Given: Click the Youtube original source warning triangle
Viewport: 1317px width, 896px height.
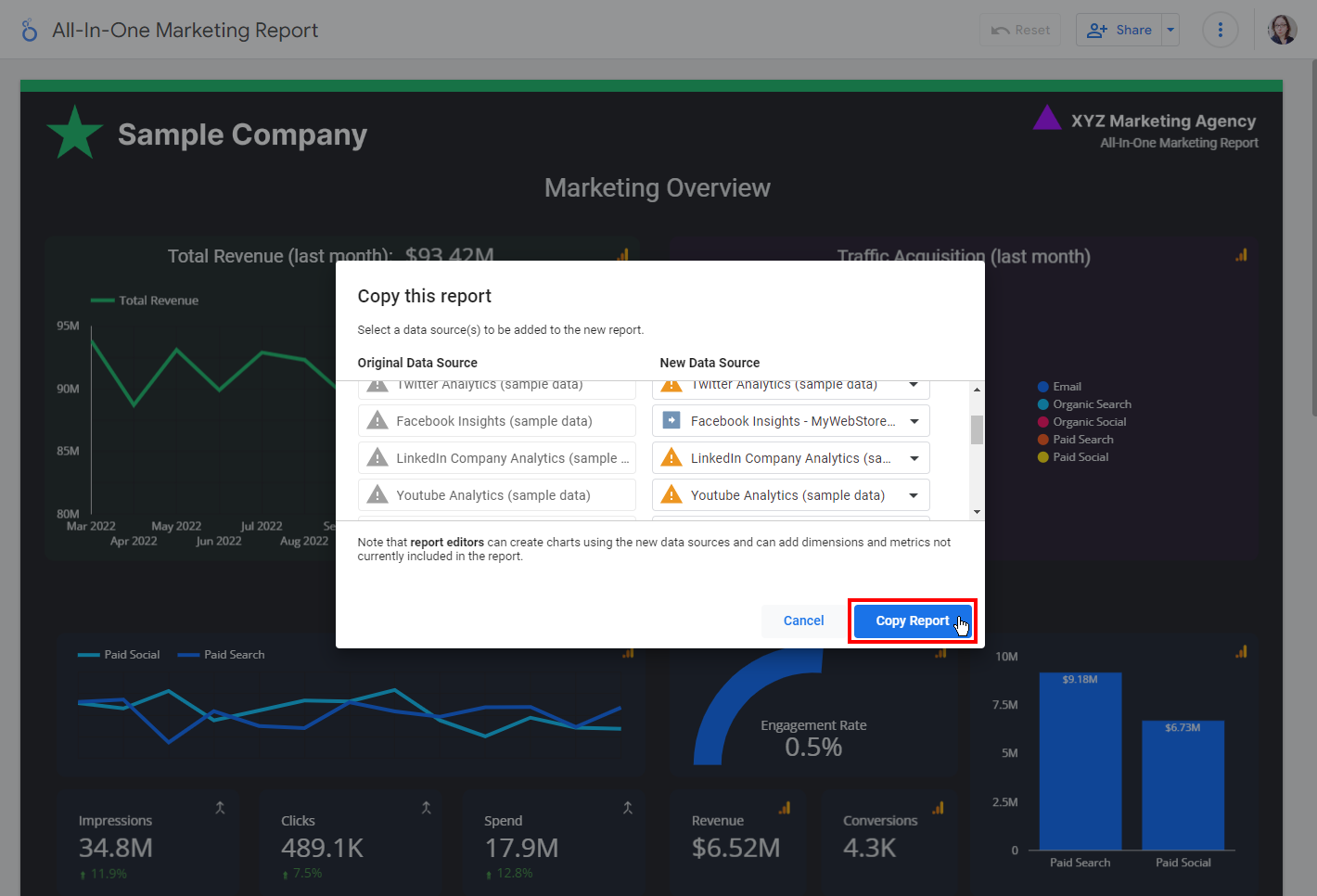Looking at the screenshot, I should coord(377,495).
